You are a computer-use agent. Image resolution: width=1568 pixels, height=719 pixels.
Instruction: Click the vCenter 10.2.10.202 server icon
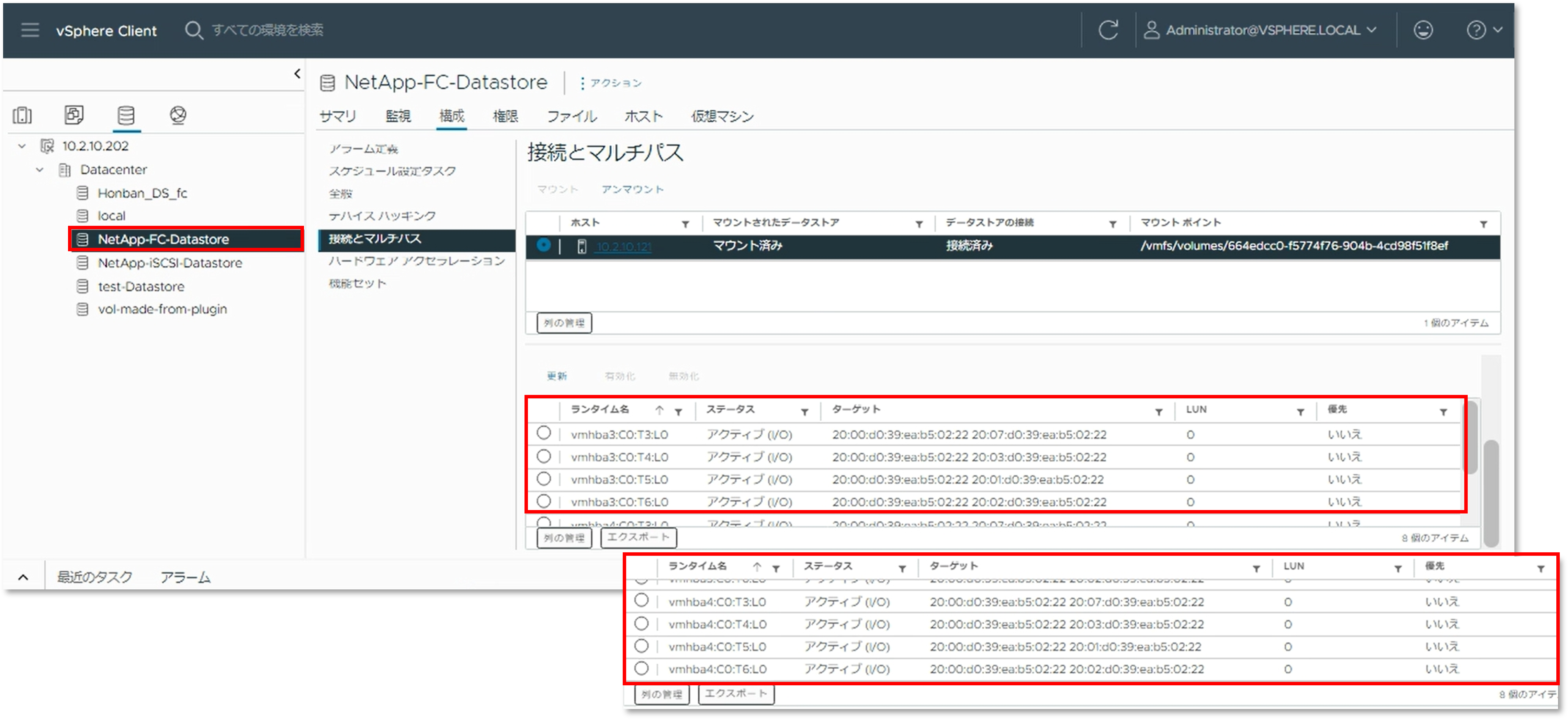(x=47, y=146)
